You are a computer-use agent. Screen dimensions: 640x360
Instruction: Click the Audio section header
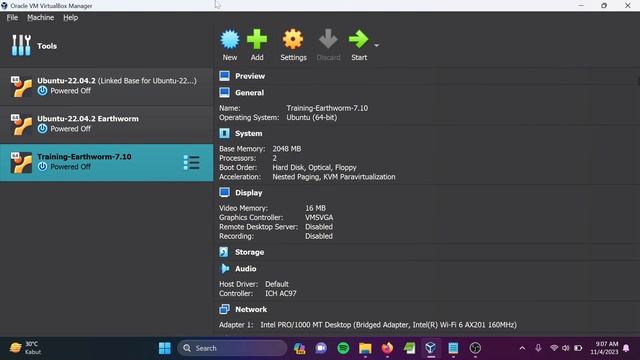[246, 269]
